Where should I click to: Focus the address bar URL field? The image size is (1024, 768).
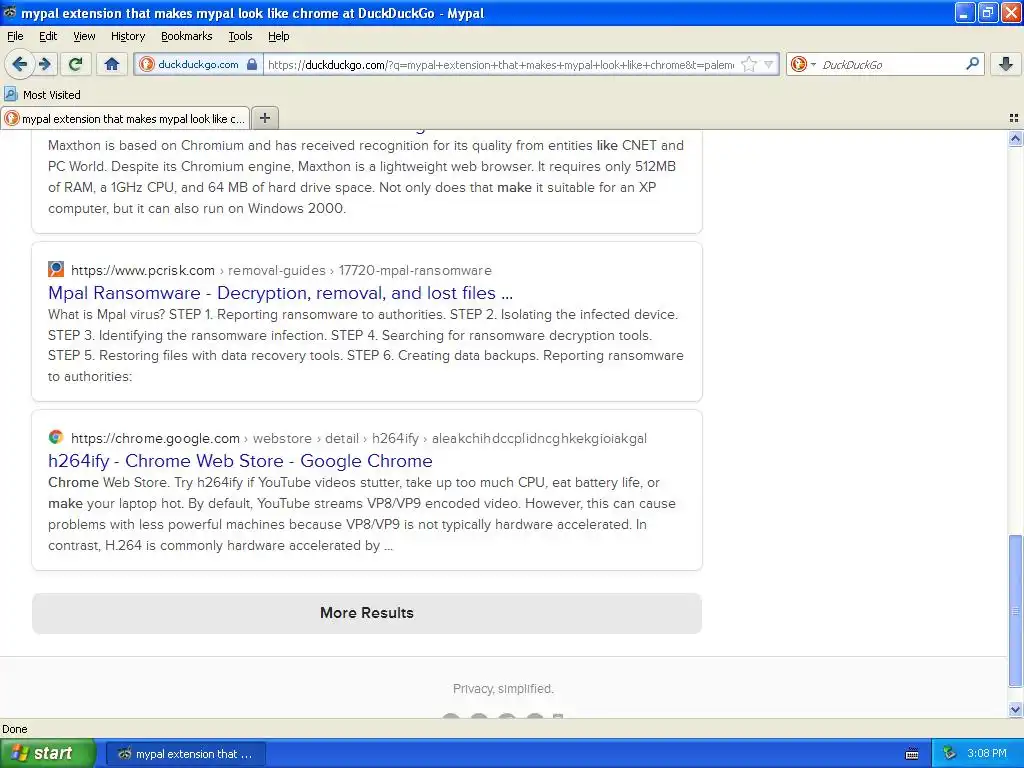[x=501, y=64]
